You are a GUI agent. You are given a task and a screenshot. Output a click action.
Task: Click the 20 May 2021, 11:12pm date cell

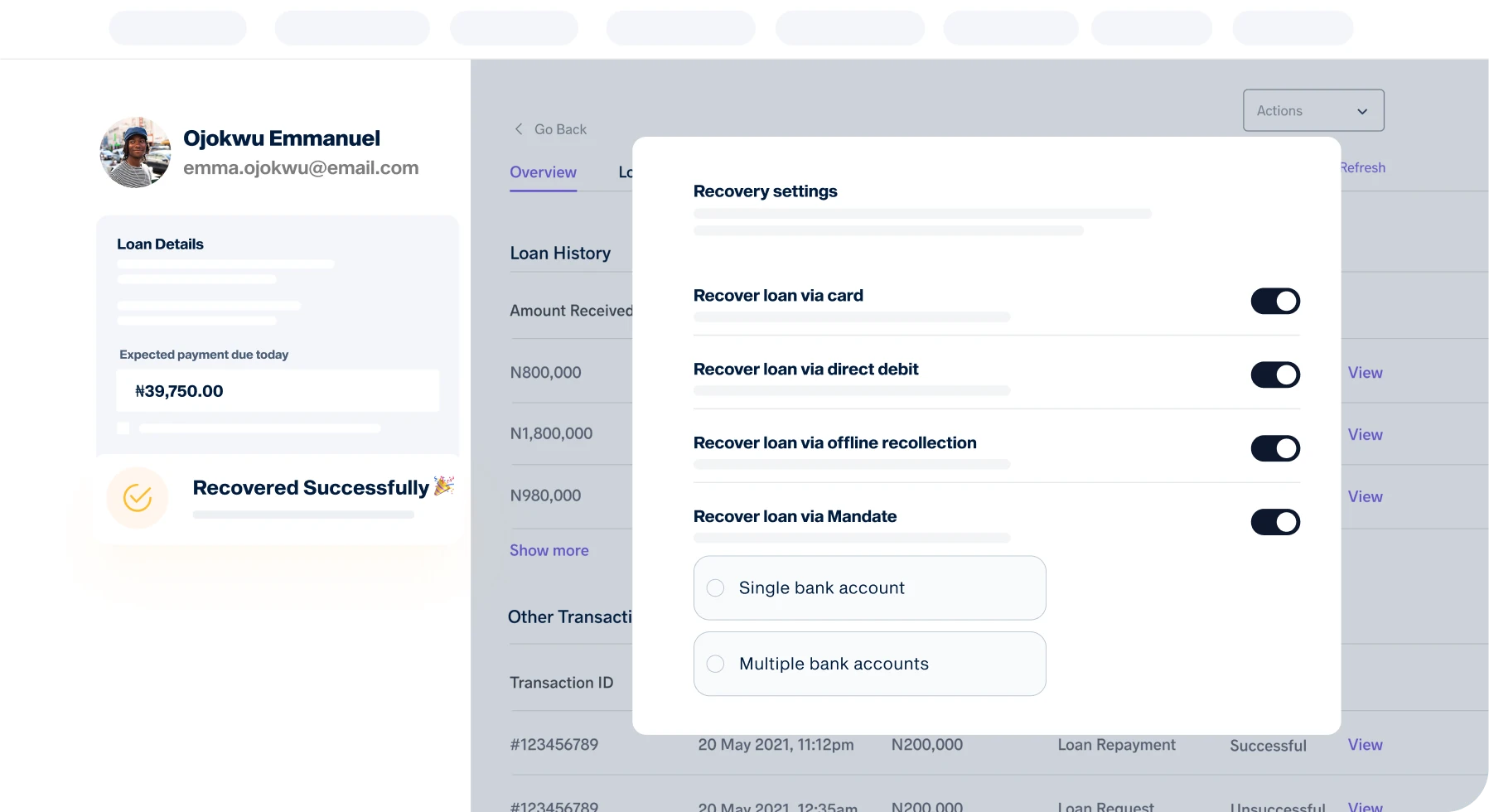(x=776, y=745)
